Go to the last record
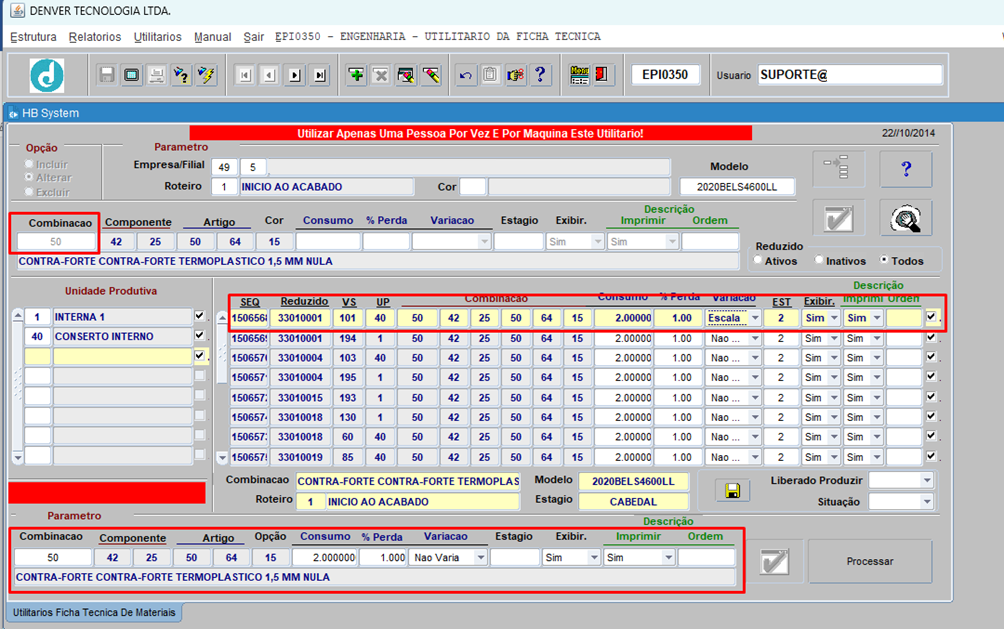1004x629 pixels. click(320, 75)
